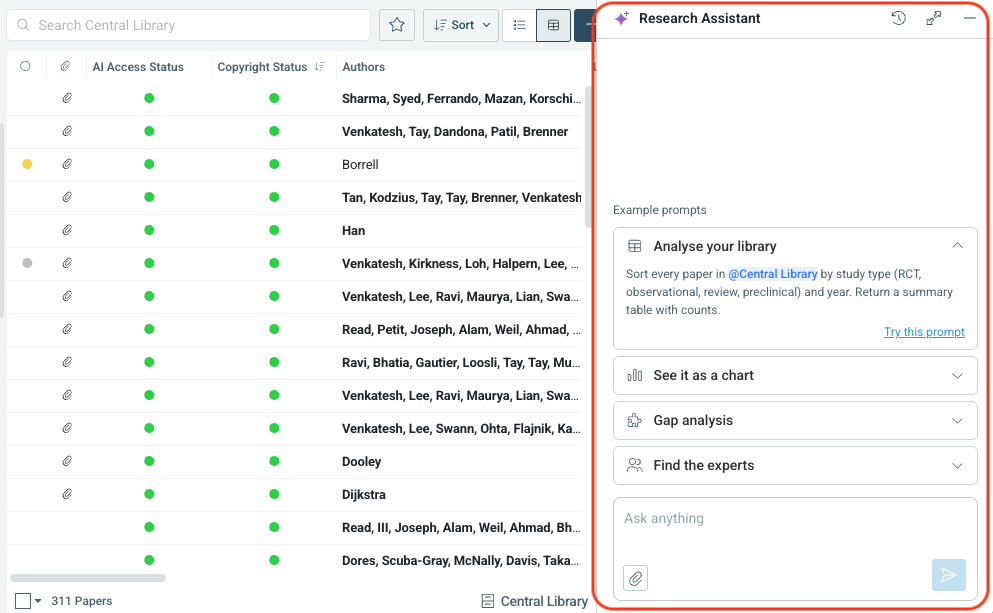Click the 311 Papers count
993x613 pixels.
coord(82,601)
